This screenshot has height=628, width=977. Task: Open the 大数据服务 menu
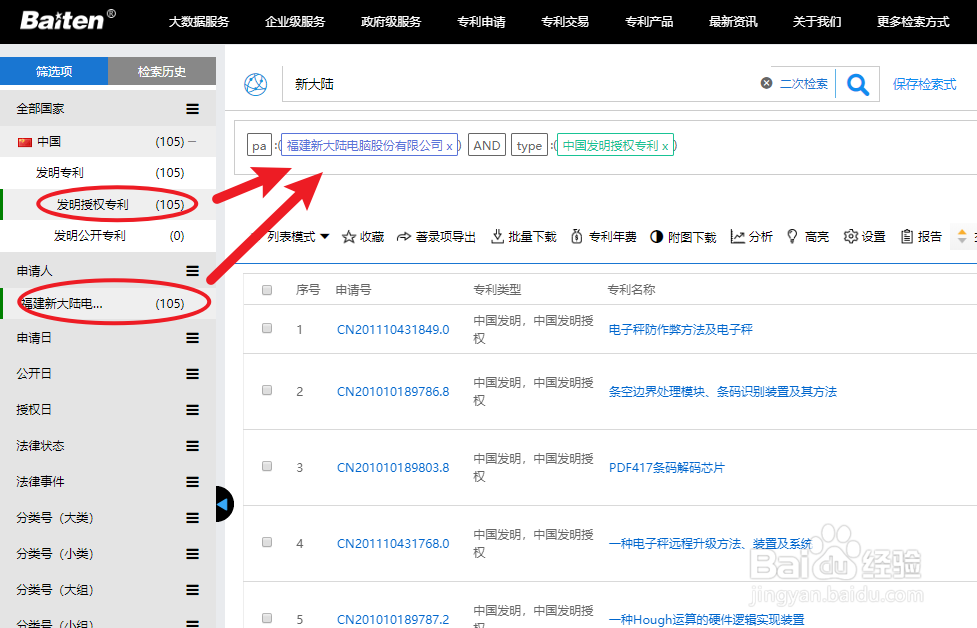click(199, 22)
